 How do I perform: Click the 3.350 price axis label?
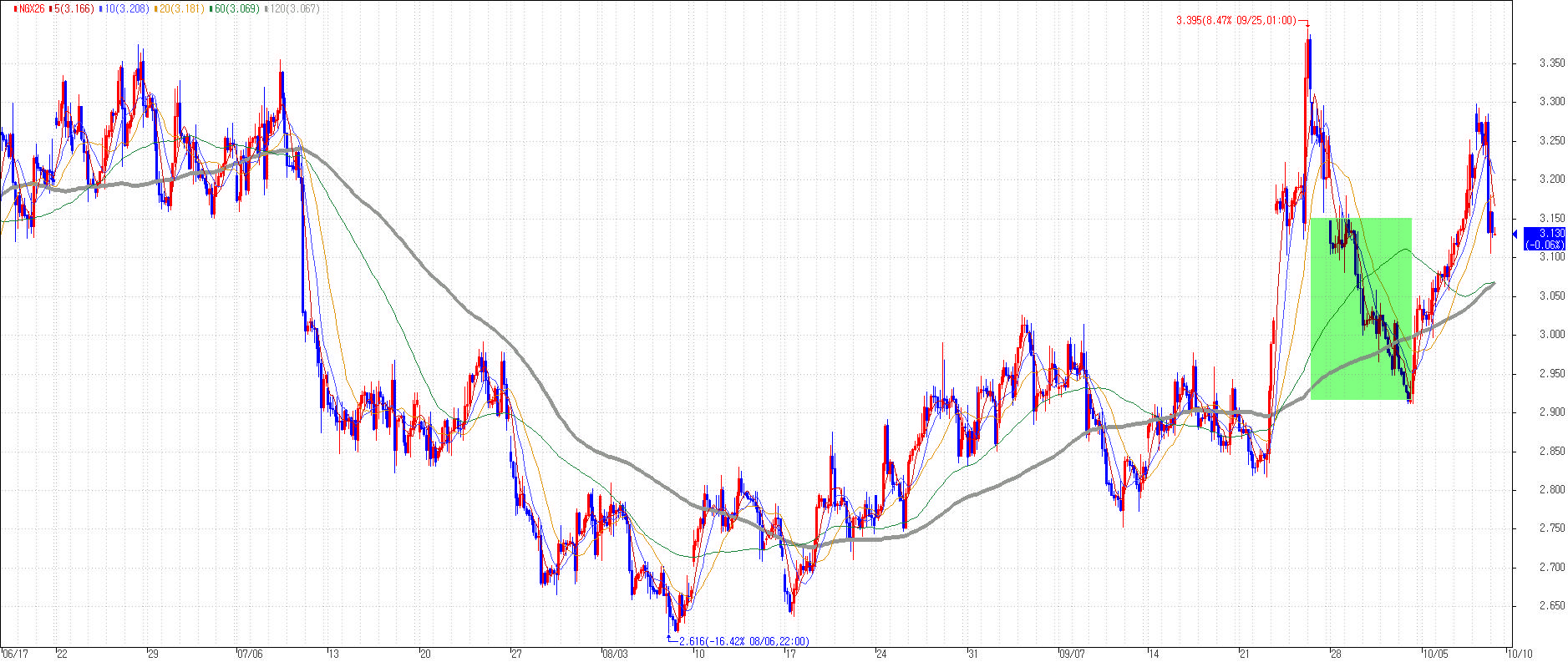click(1552, 63)
